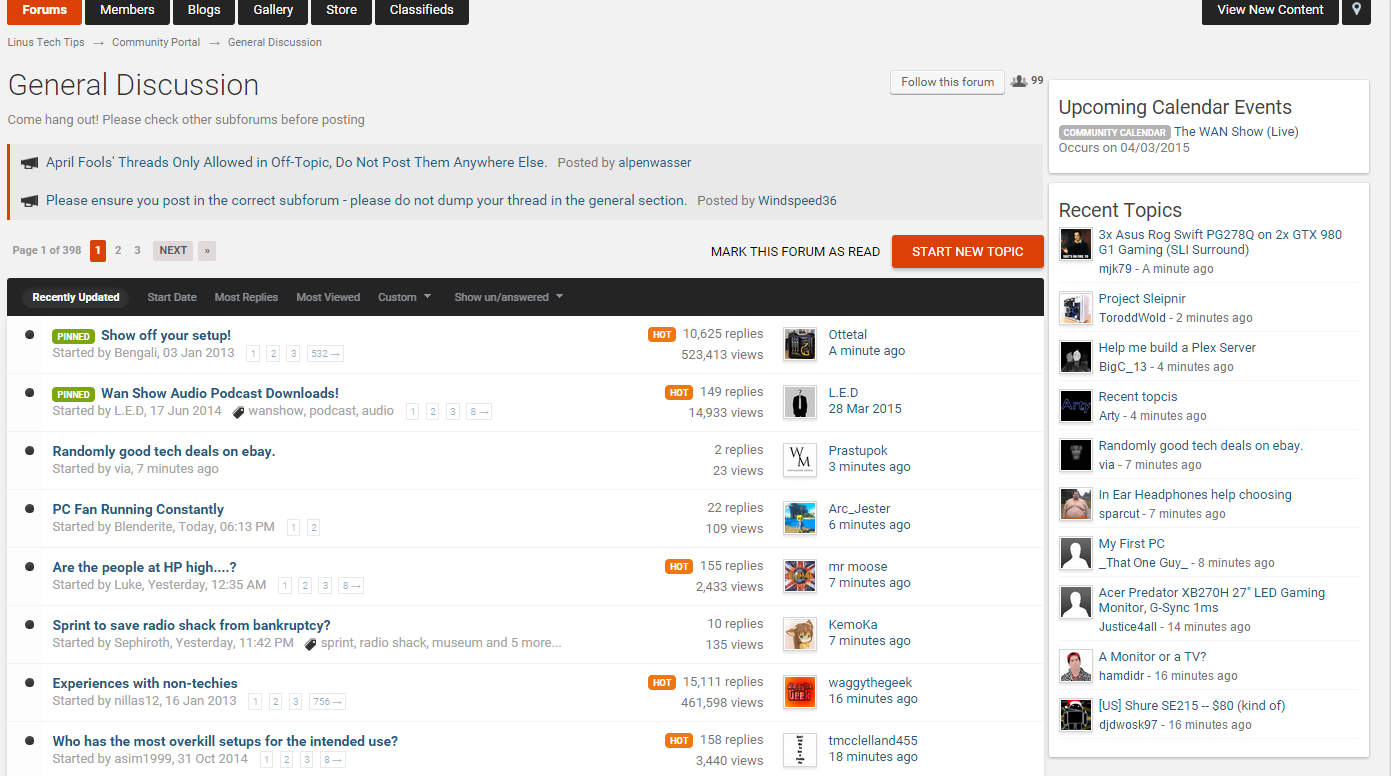Open the Blogs tab
Image resolution: width=1391 pixels, height=776 pixels.
point(204,10)
